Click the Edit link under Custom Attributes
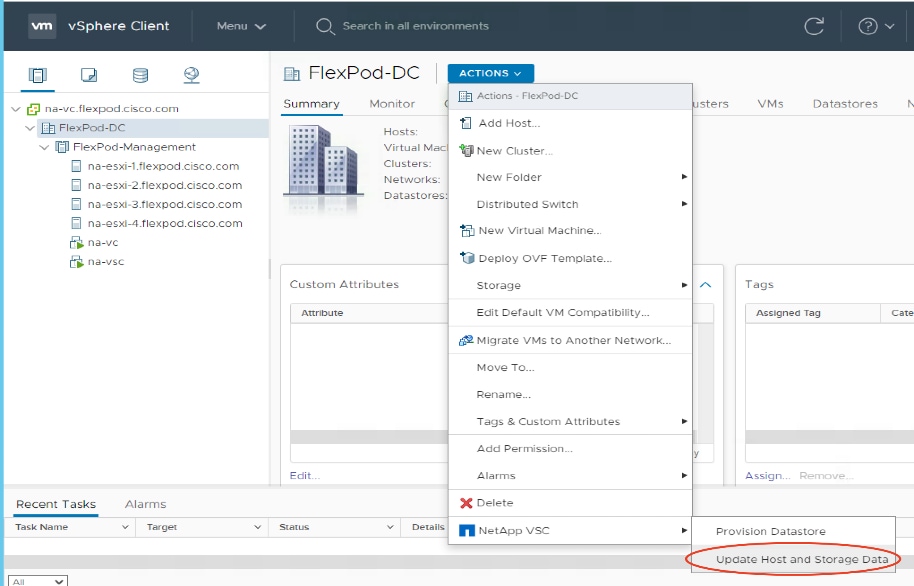Image resolution: width=914 pixels, height=586 pixels. pyautogui.click(x=304, y=476)
